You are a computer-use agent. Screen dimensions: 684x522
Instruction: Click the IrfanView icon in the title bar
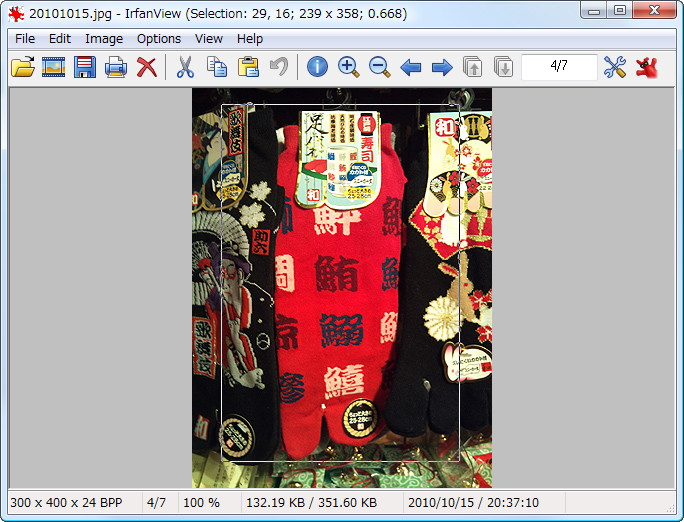16,14
